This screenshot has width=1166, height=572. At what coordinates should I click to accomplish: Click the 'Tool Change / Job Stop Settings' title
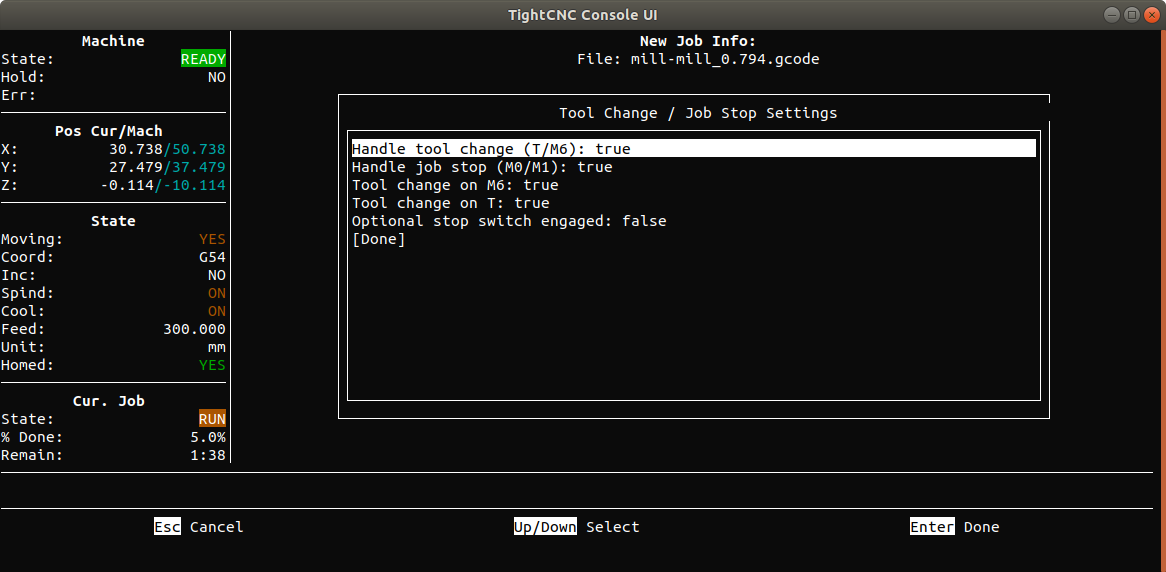698,113
